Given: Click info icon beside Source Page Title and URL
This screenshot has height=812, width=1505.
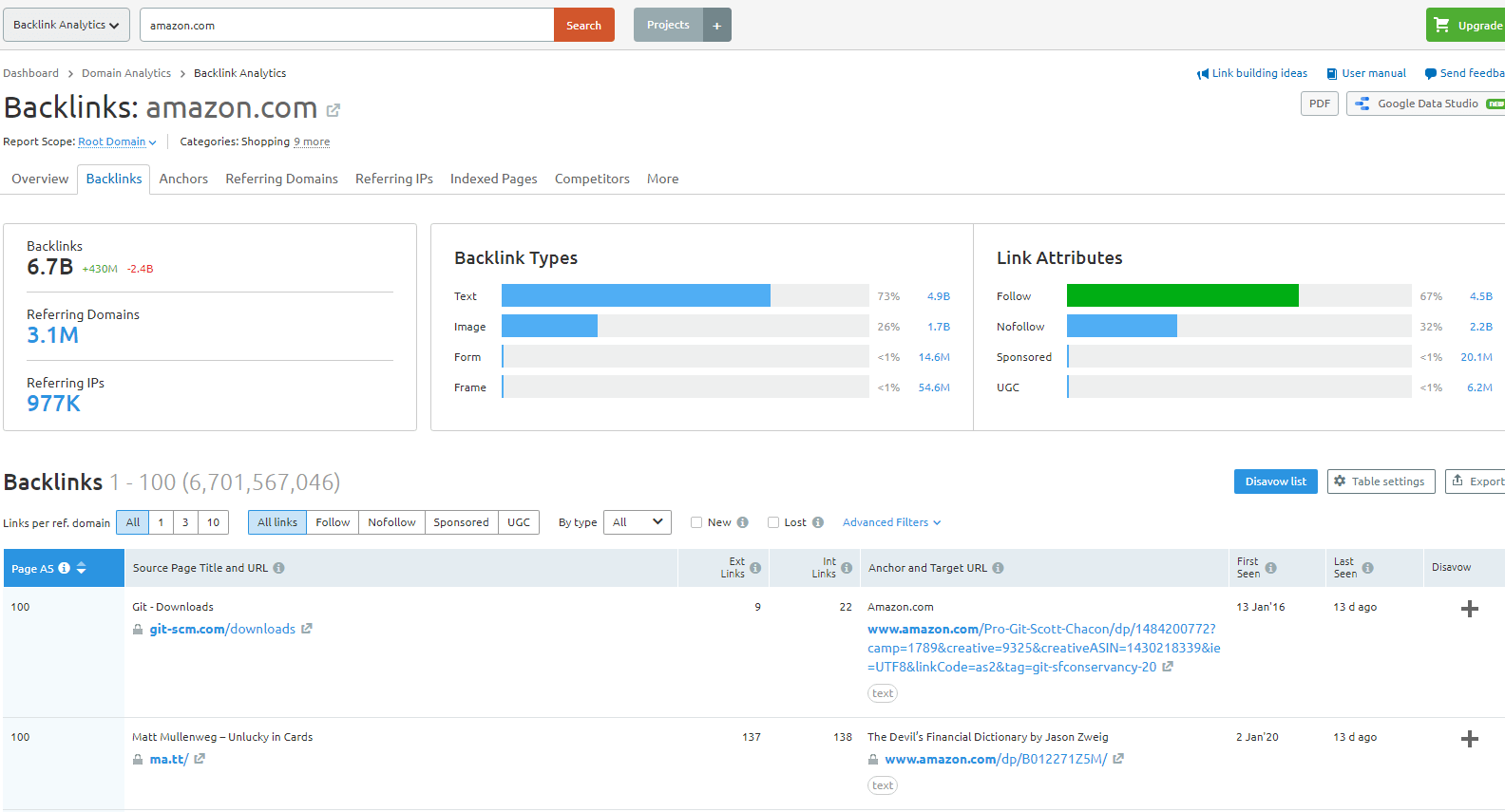Looking at the screenshot, I should [278, 568].
